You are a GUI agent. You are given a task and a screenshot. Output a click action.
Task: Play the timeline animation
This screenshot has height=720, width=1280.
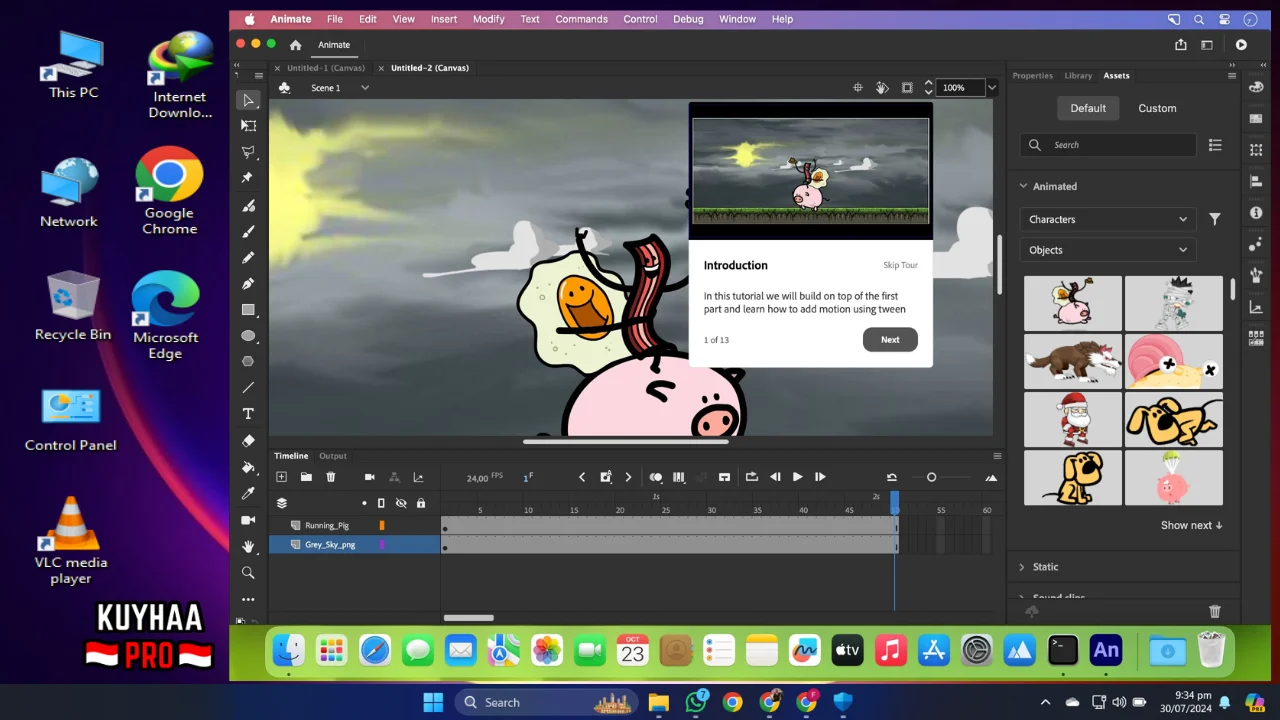point(797,477)
